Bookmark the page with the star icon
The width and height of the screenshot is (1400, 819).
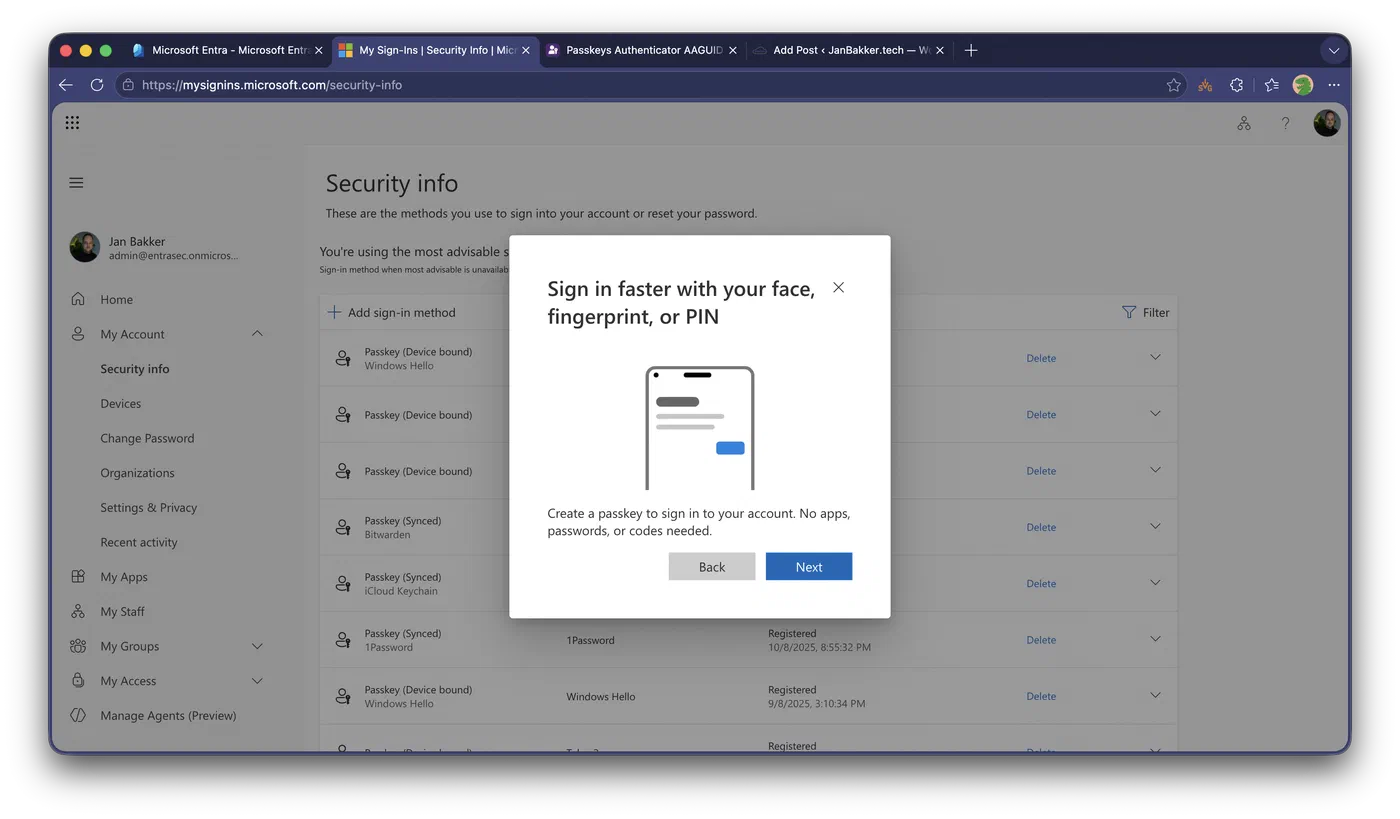click(x=1174, y=85)
